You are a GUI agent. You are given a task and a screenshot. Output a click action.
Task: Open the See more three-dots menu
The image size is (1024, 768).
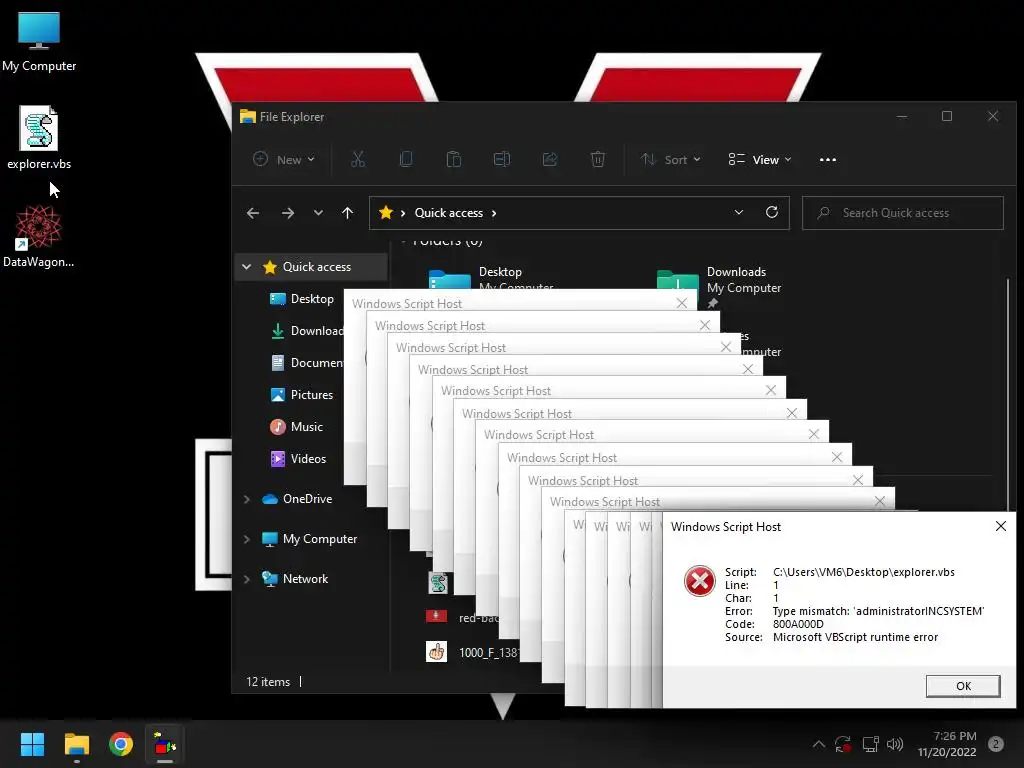[827, 159]
